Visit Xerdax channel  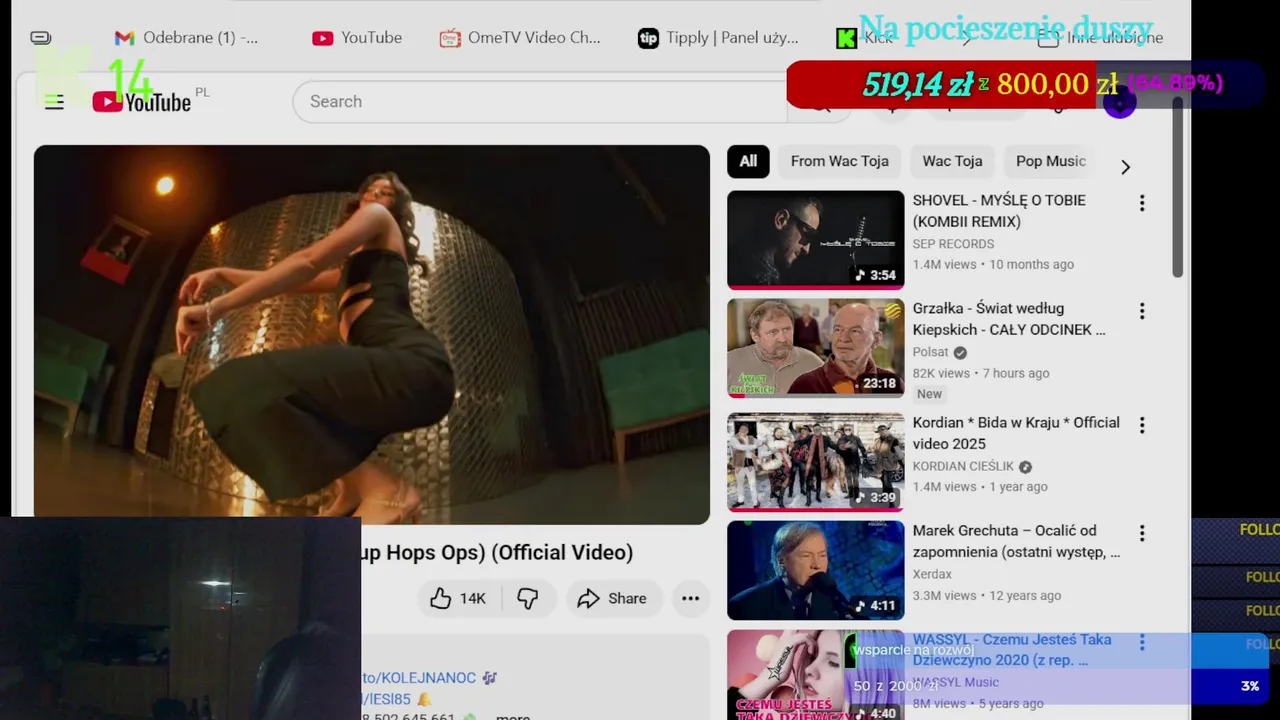[x=932, y=574]
